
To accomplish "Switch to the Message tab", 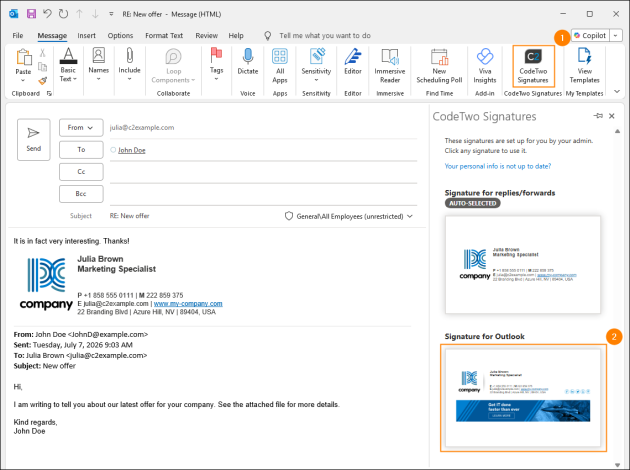I will pos(52,35).
